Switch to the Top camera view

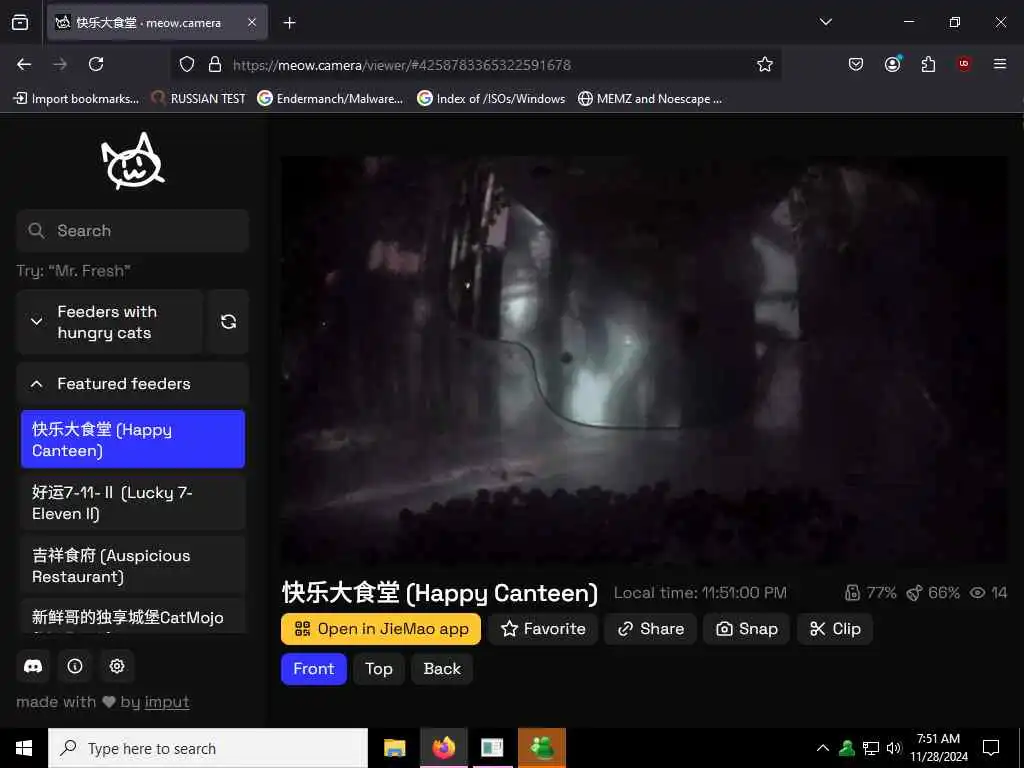tap(379, 669)
